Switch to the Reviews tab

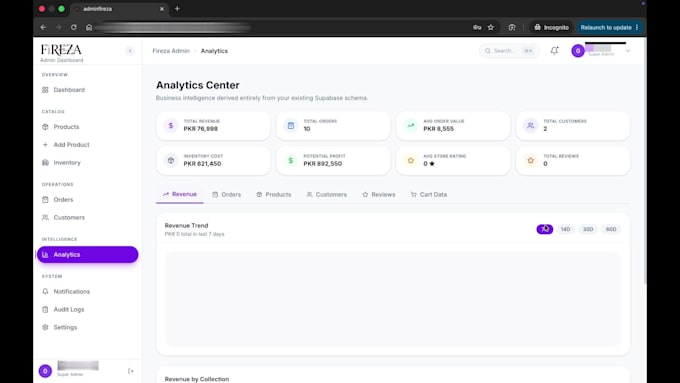(x=379, y=194)
